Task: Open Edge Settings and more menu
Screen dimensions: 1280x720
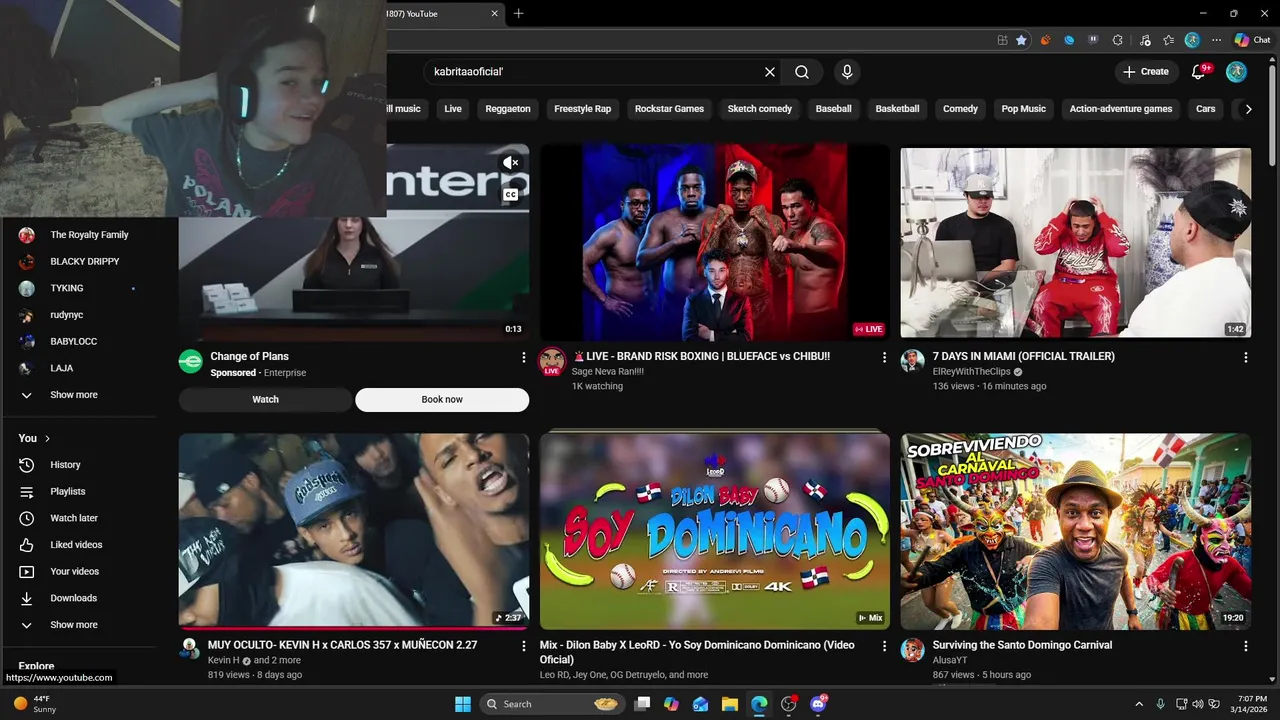Action: coord(1216,40)
